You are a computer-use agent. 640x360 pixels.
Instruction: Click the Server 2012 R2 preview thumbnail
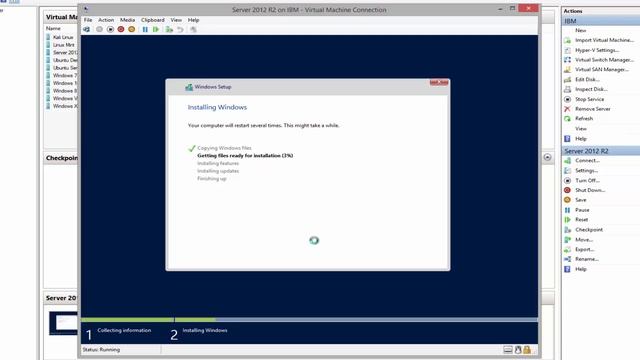click(x=63, y=323)
